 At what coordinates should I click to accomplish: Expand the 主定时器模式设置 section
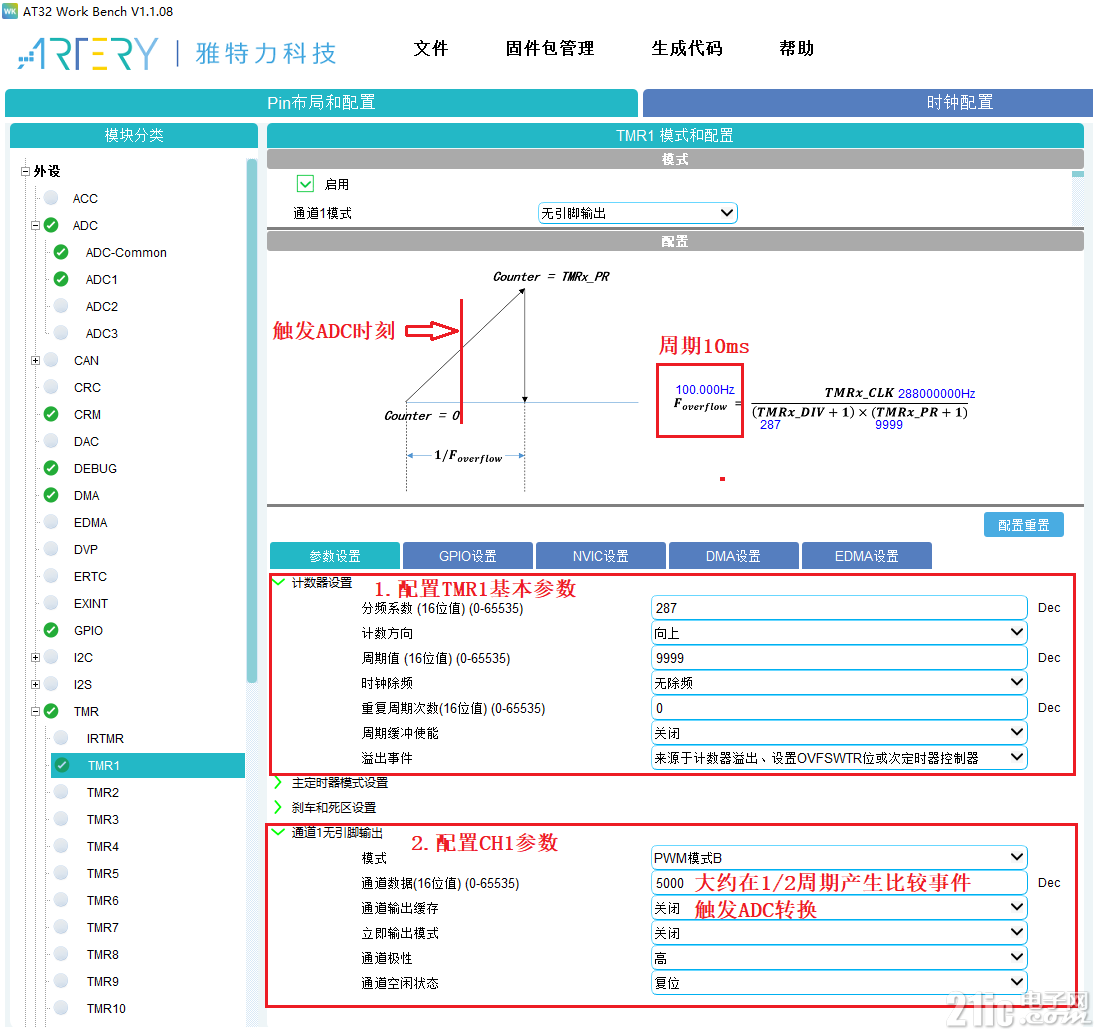point(278,782)
